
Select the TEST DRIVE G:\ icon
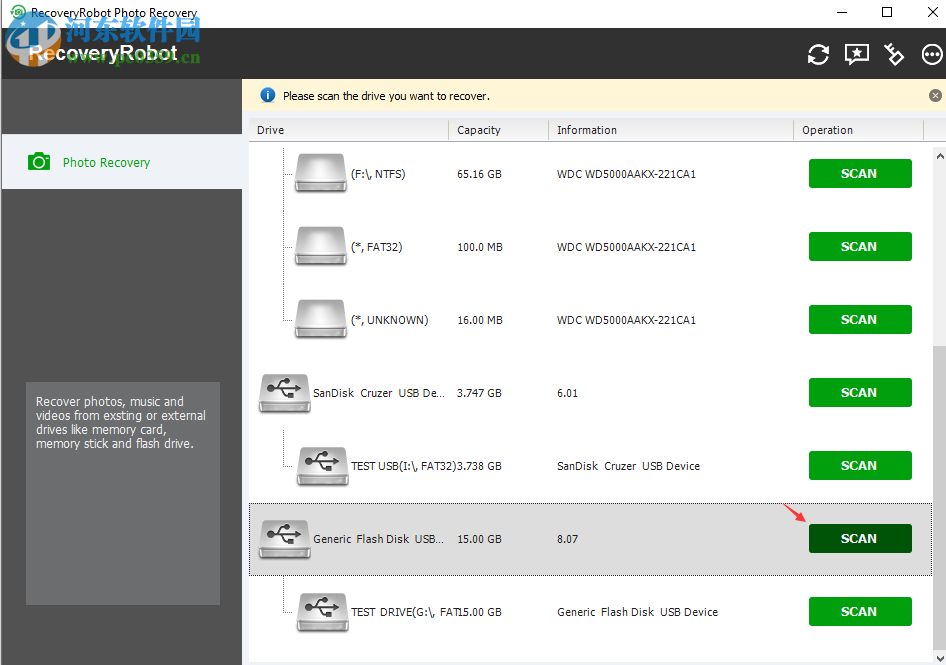[x=322, y=612]
